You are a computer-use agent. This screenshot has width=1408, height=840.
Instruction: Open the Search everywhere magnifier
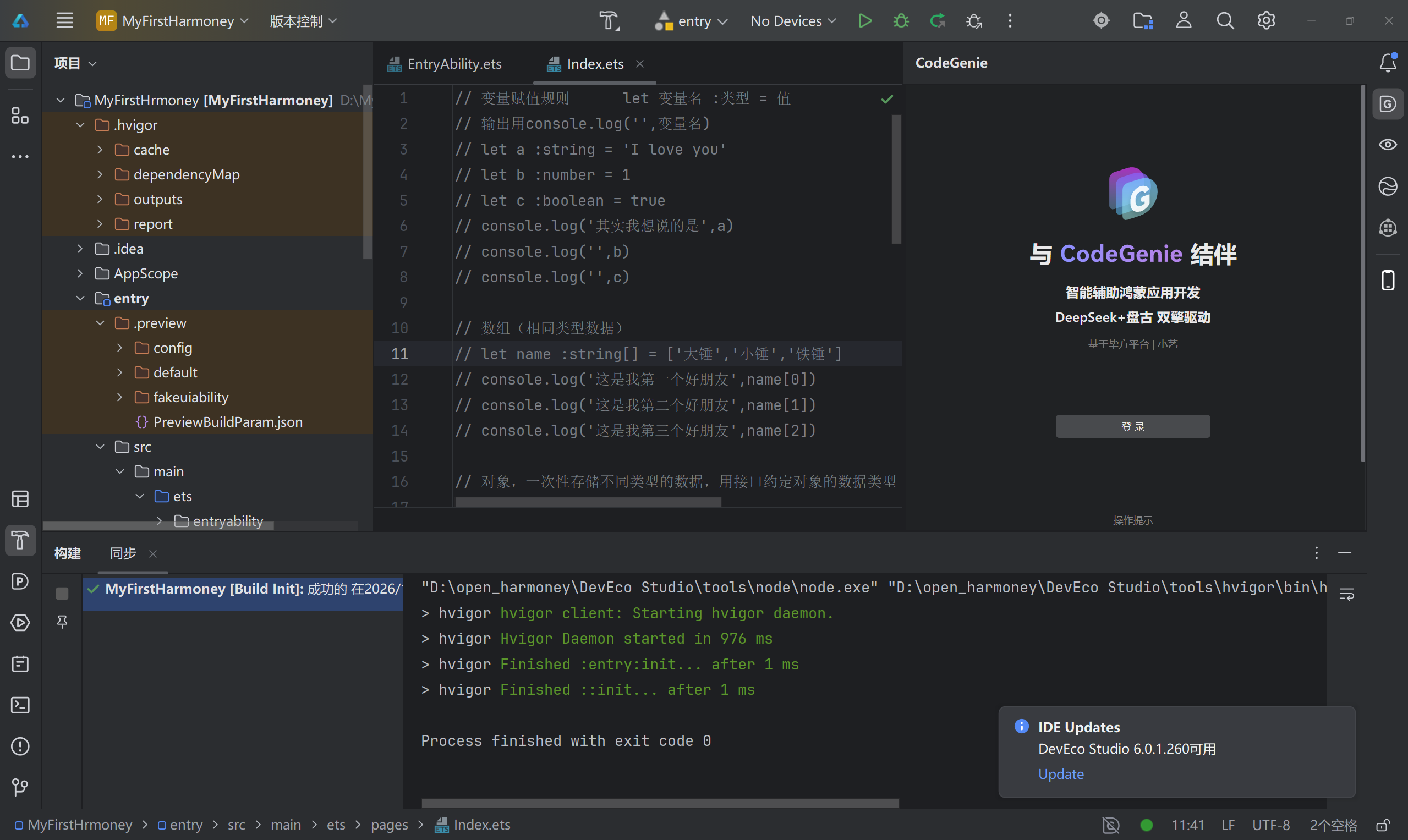coord(1225,21)
